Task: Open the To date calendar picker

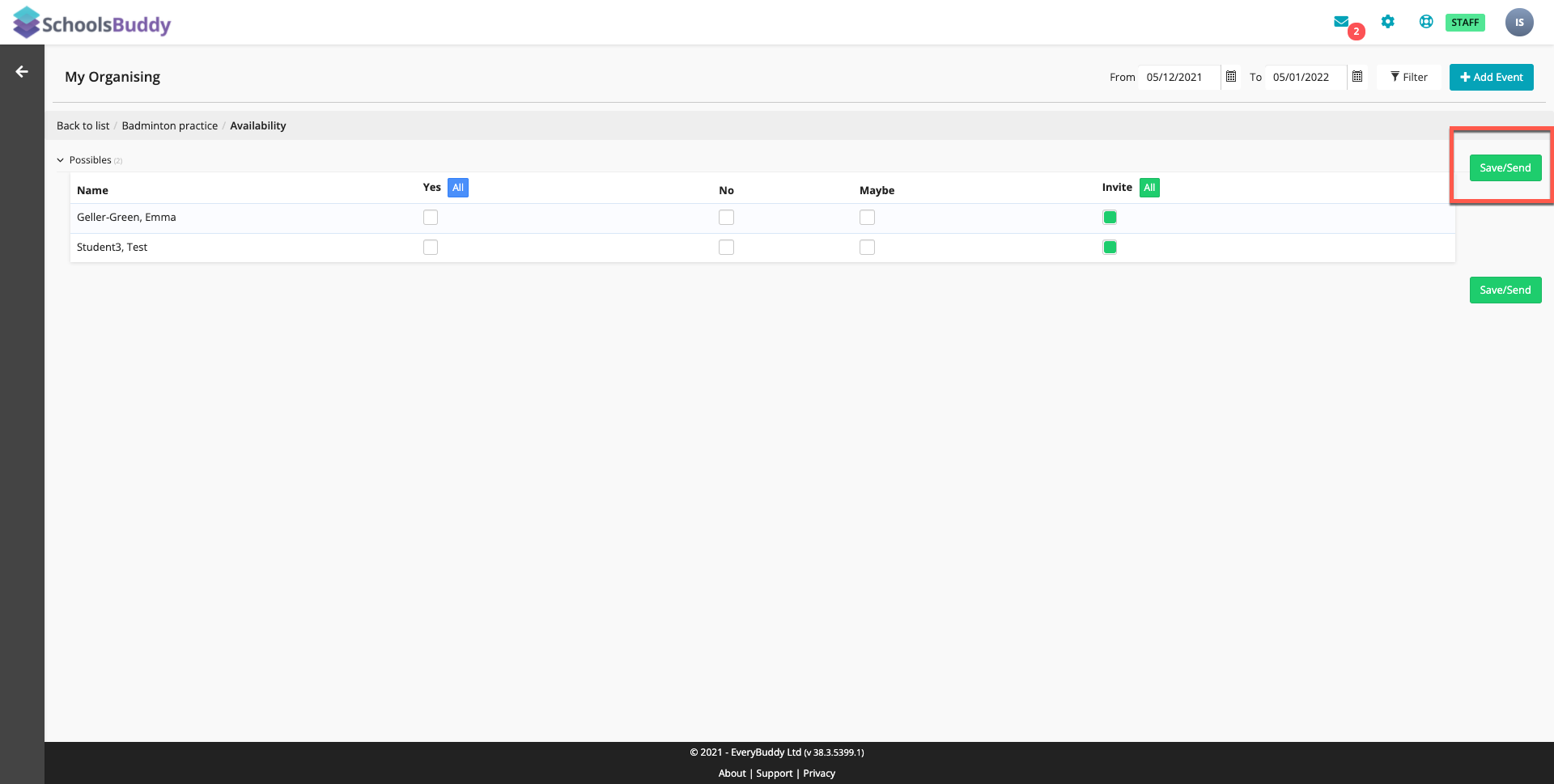Action: [1357, 77]
